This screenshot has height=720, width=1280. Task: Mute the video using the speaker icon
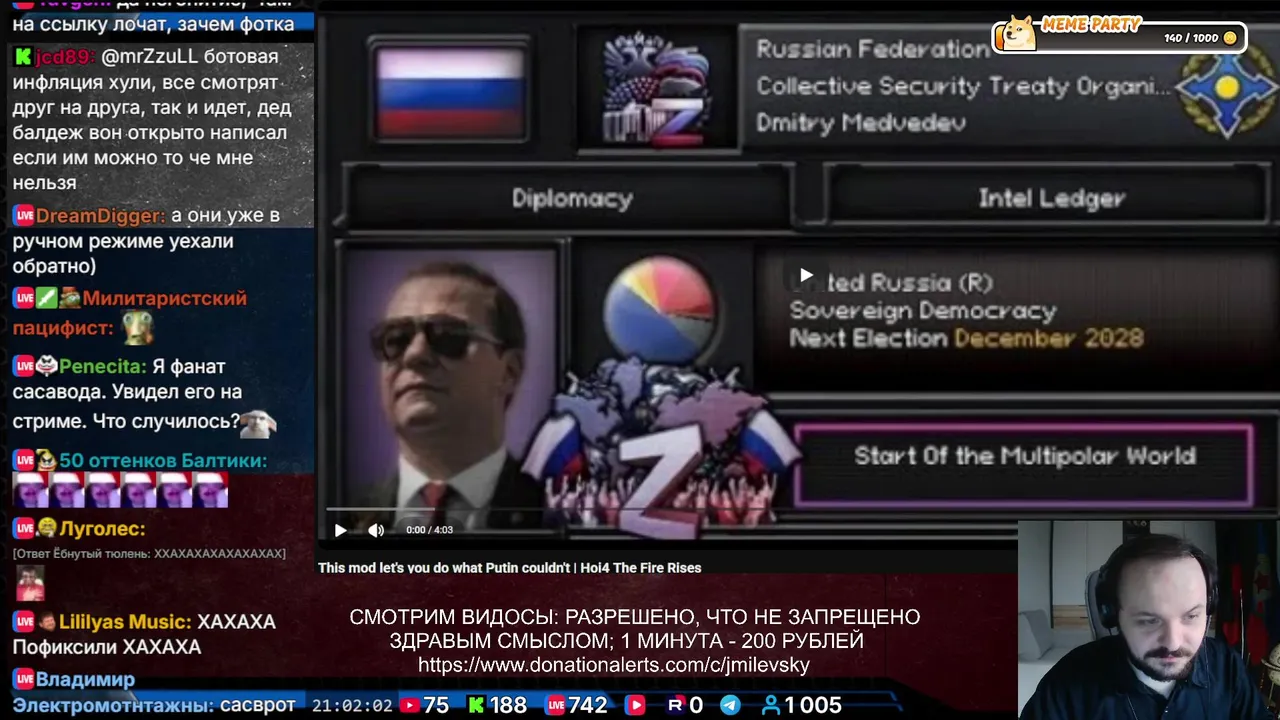pos(376,530)
